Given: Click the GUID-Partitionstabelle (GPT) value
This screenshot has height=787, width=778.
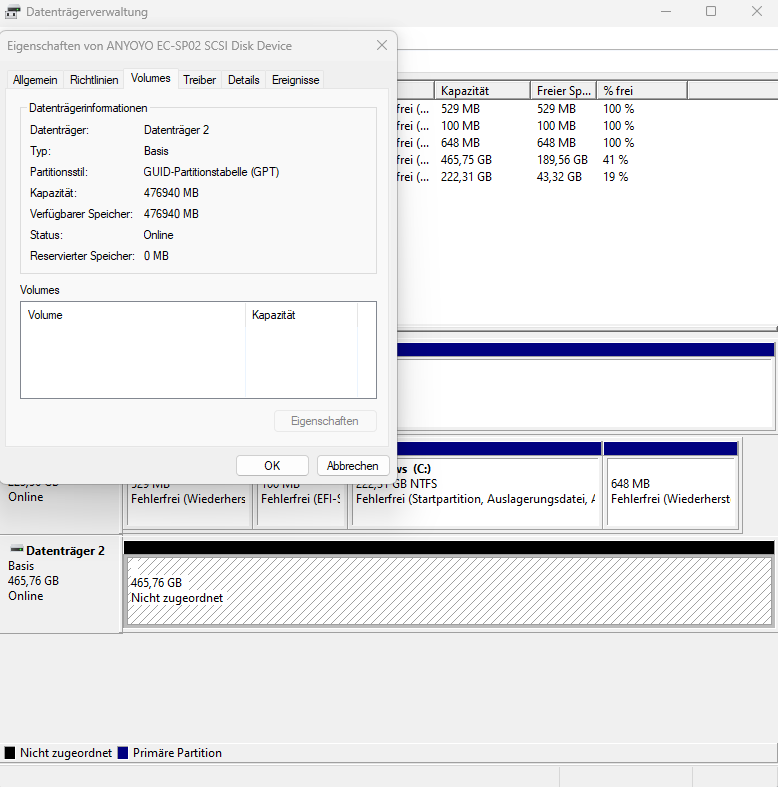Looking at the screenshot, I should pyautogui.click(x=211, y=172).
